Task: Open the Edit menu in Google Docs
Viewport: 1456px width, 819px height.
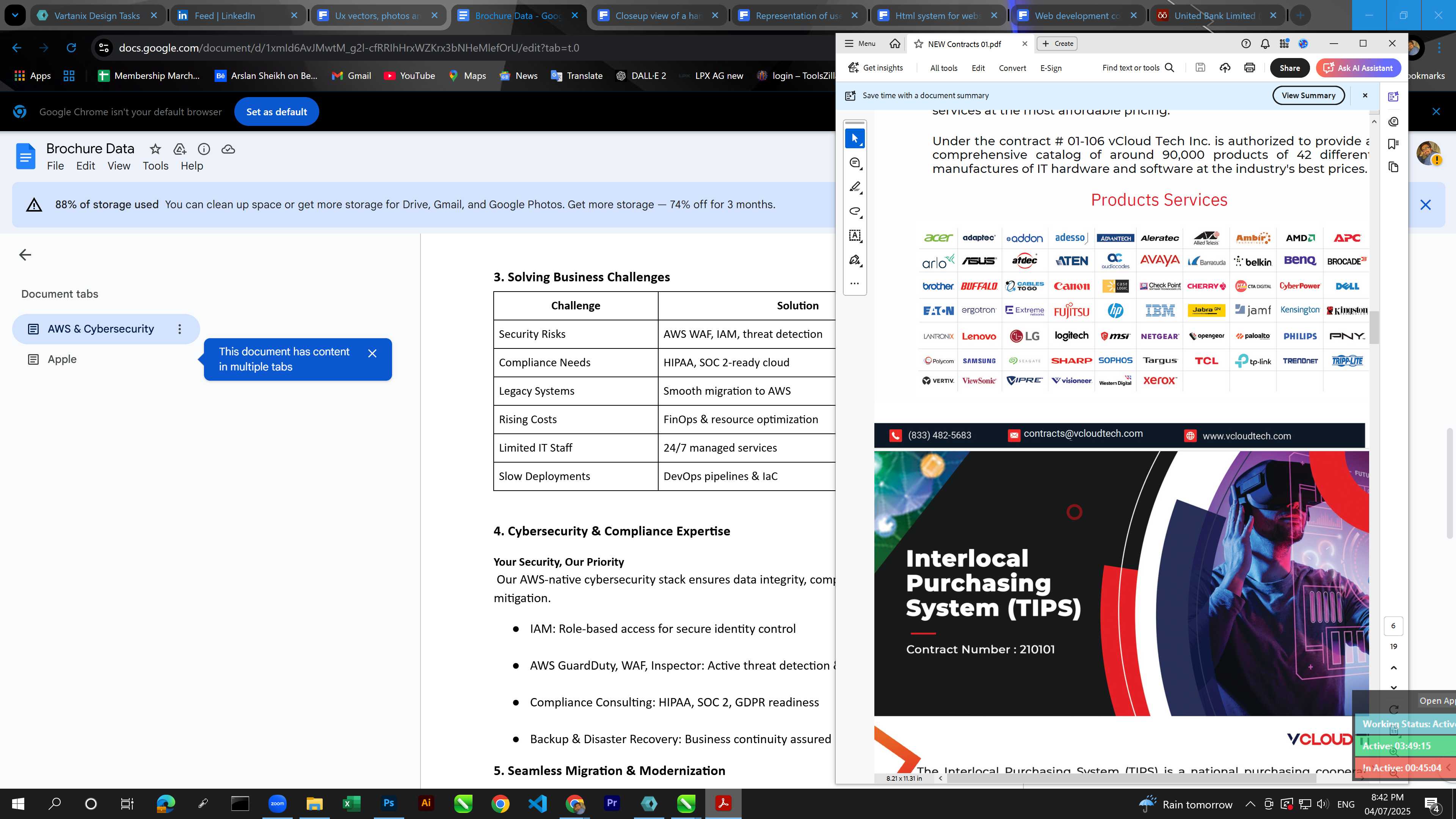Action: 86,166
